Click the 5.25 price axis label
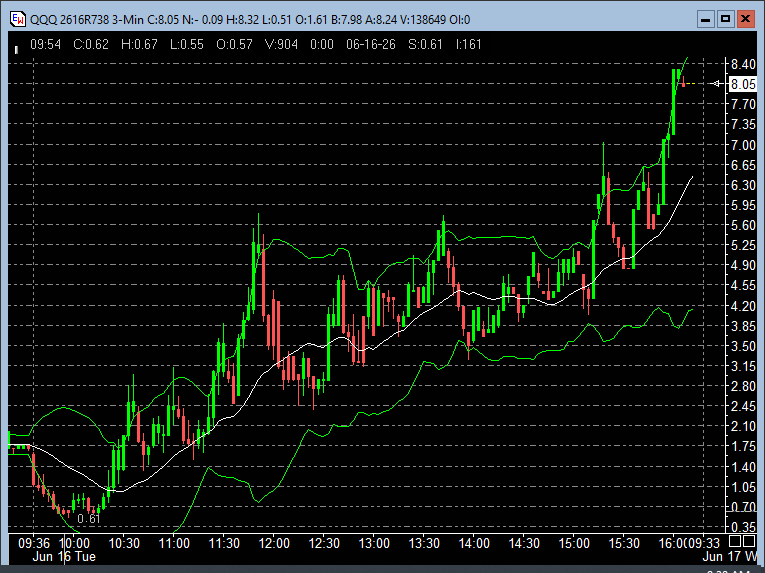Viewport: 765px width, 573px height. tap(743, 245)
